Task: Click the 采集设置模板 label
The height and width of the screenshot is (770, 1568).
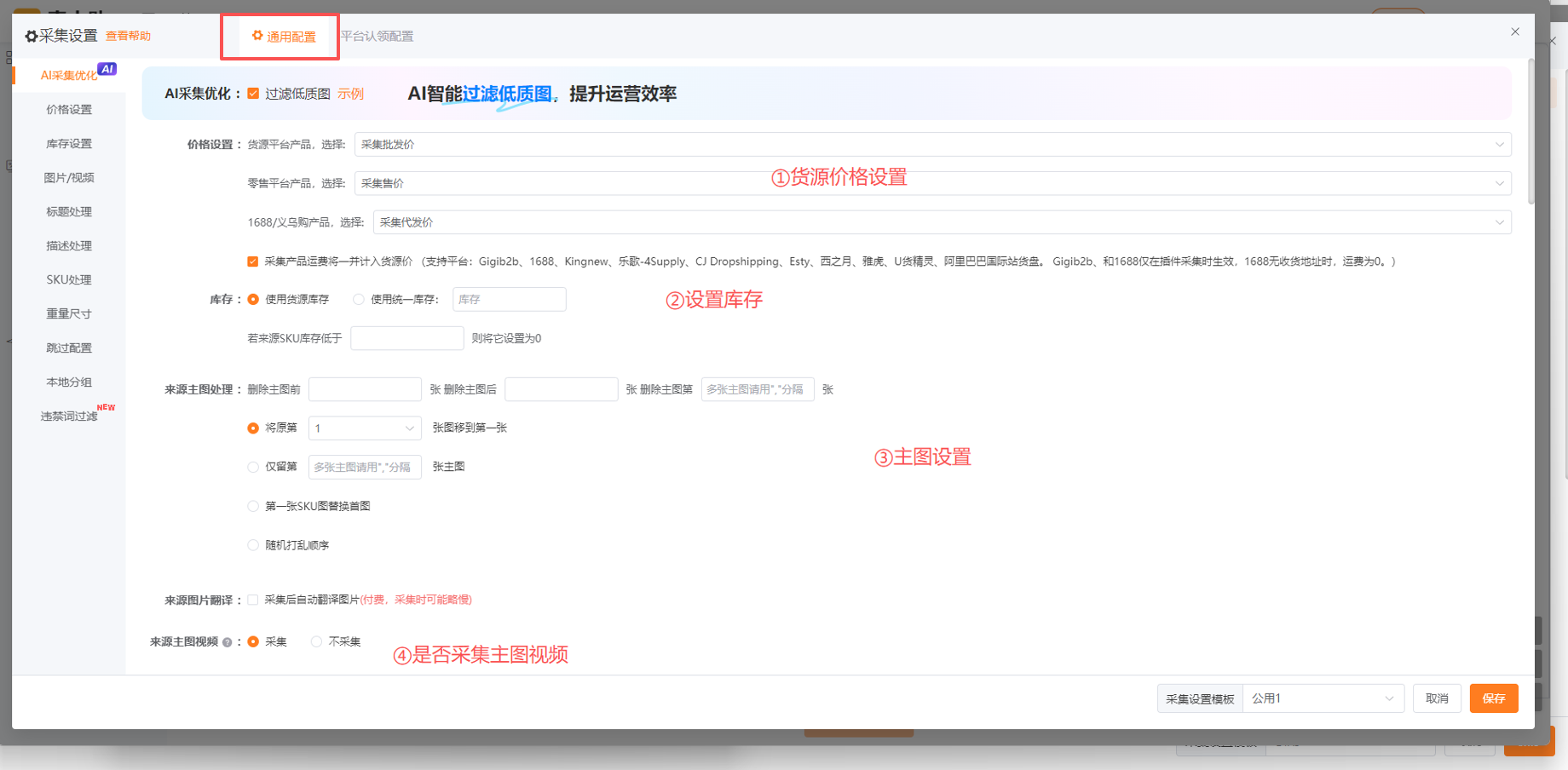Action: 1200,698
